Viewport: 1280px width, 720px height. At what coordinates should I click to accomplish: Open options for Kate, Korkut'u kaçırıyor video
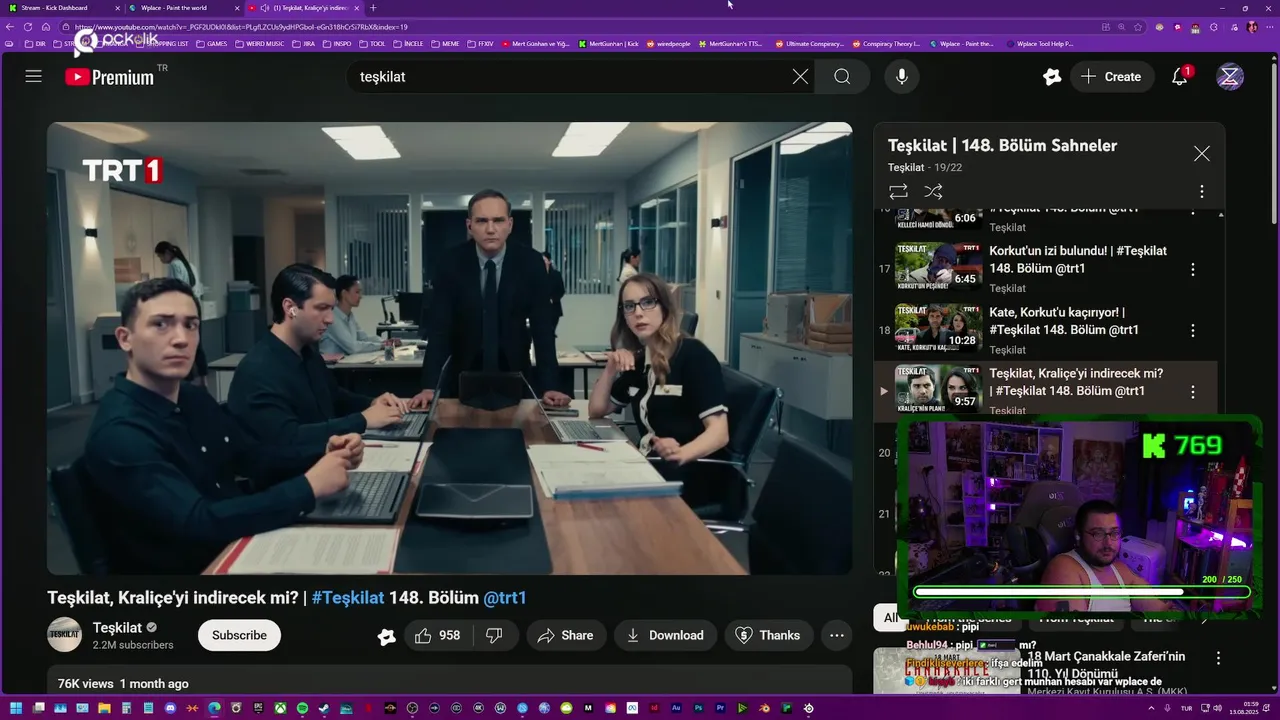[x=1192, y=330]
